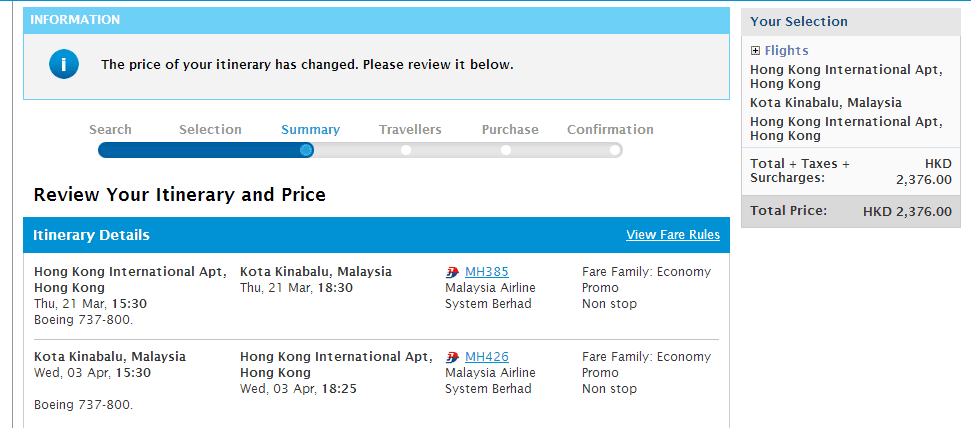Select the Summary step label
The width and height of the screenshot is (971, 428).
310,130
